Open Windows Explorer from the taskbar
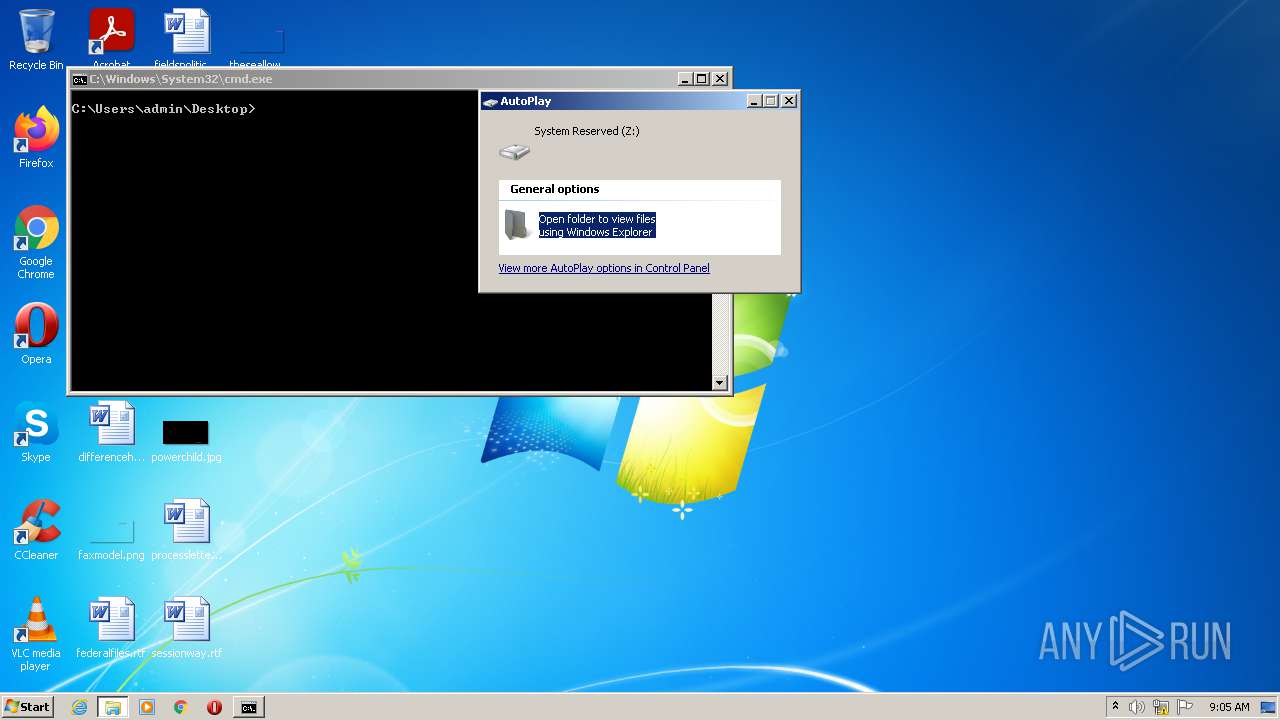The image size is (1280, 720). (113, 707)
